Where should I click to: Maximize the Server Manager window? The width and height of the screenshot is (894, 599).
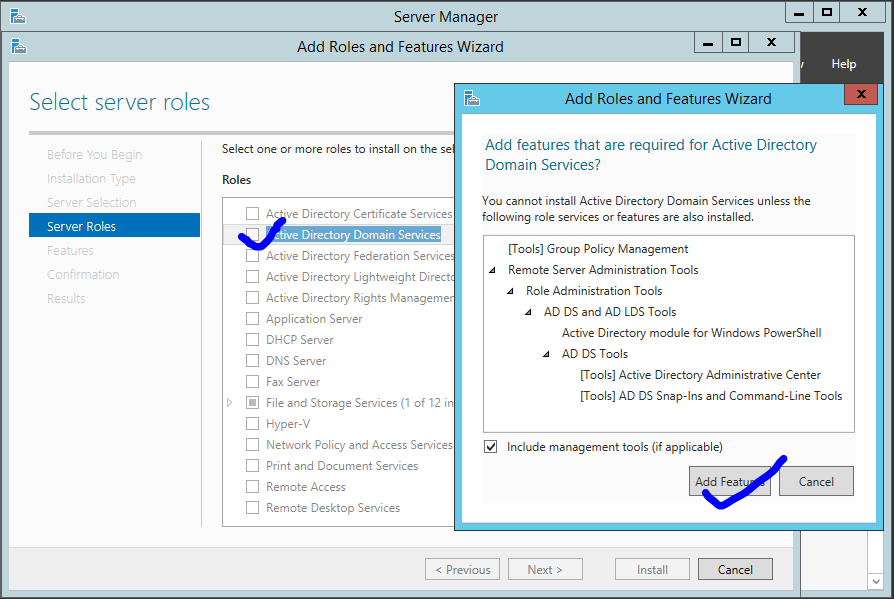(x=826, y=12)
